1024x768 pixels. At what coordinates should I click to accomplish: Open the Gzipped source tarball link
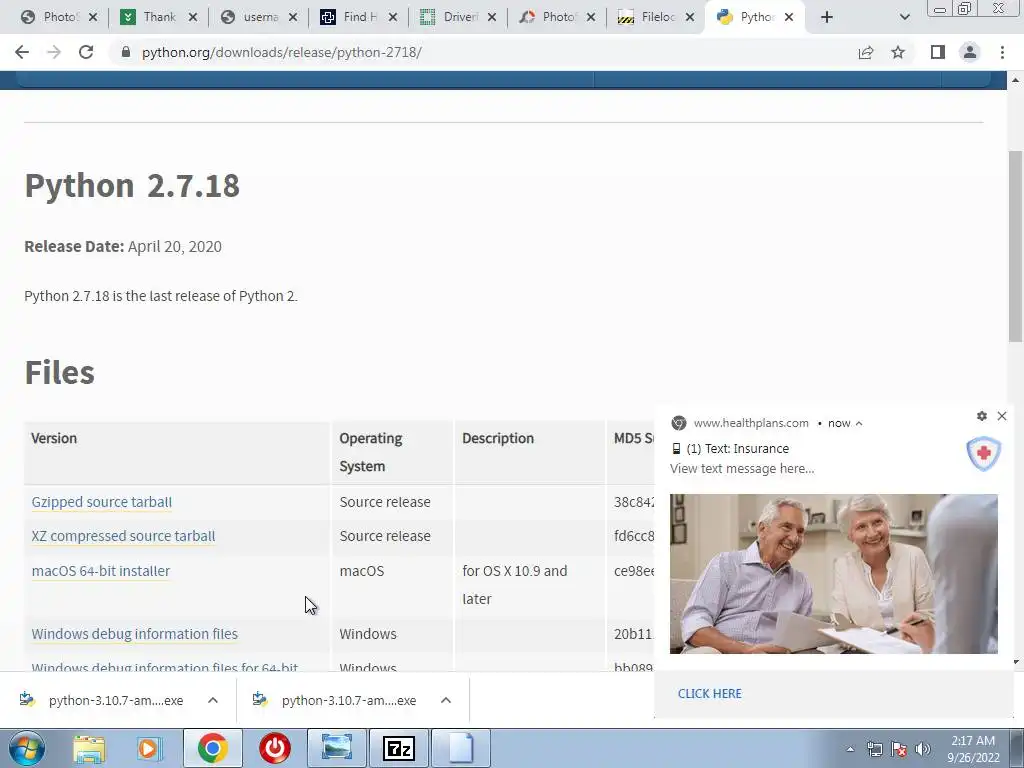102,502
